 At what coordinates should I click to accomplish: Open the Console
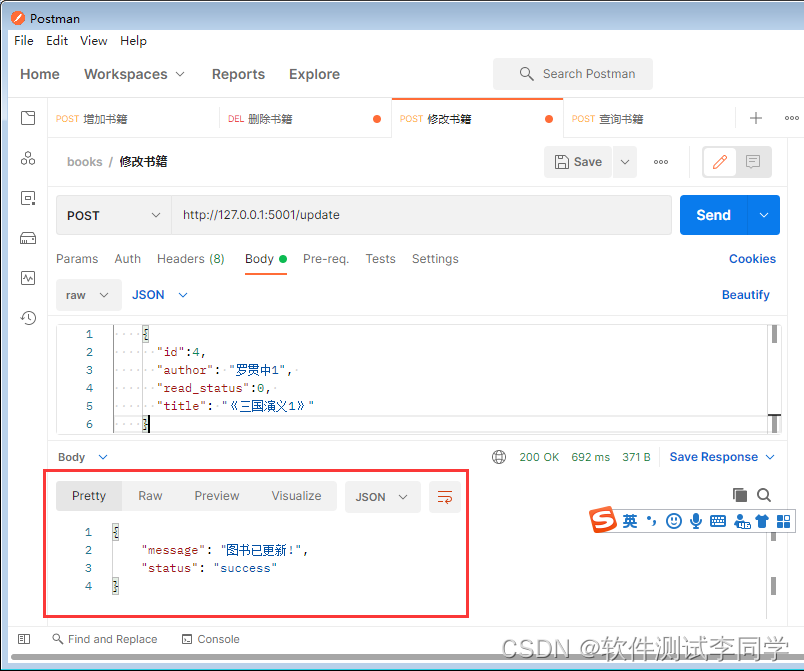[x=211, y=639]
